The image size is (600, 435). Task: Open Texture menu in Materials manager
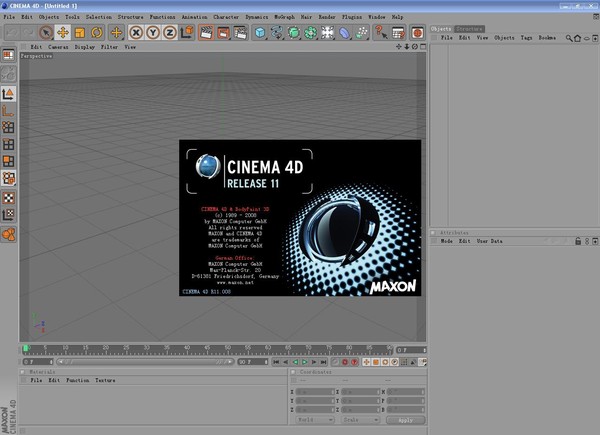105,380
